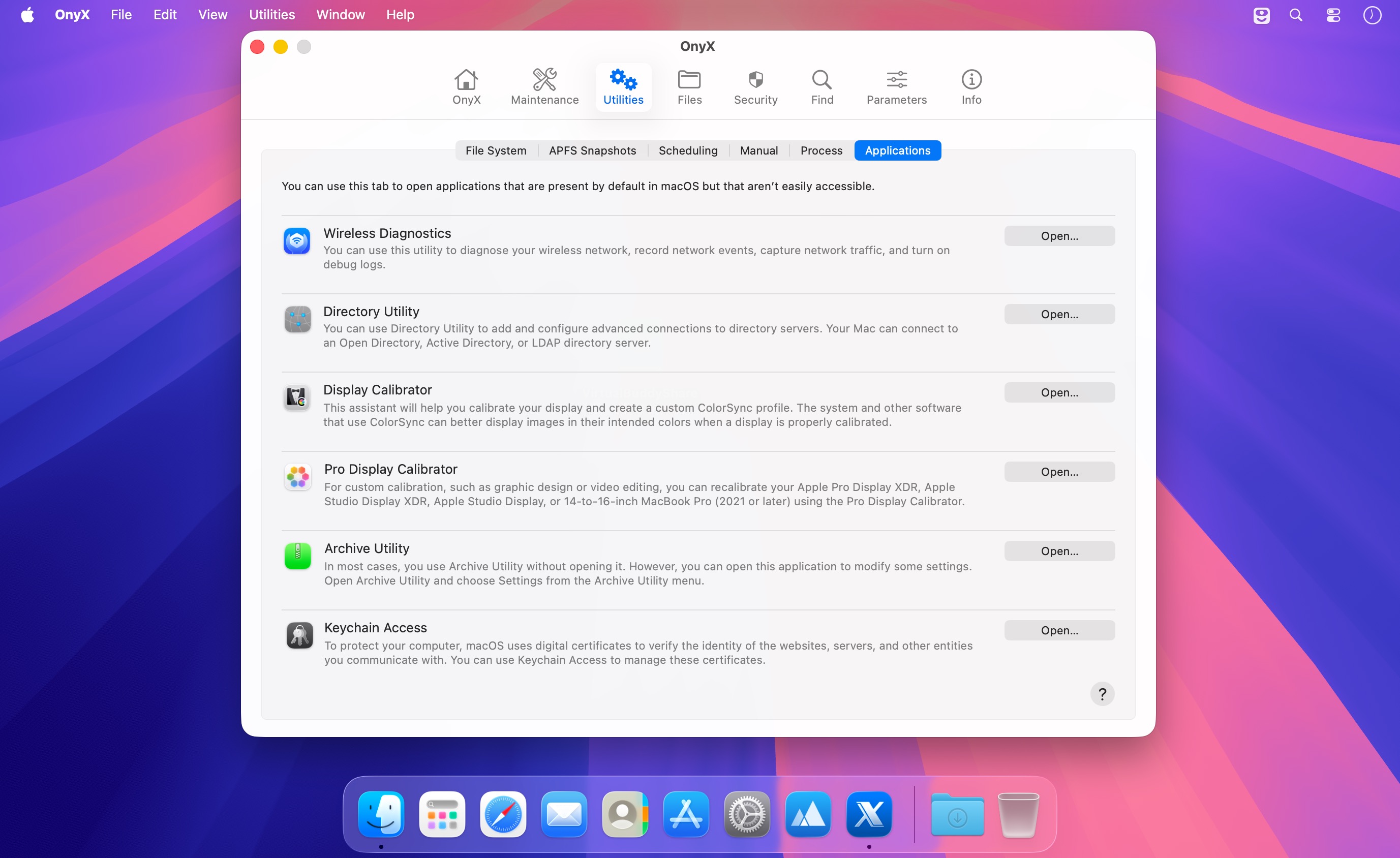Open the blue mountain app in Dock
The width and height of the screenshot is (1400, 858).
pyautogui.click(x=808, y=814)
